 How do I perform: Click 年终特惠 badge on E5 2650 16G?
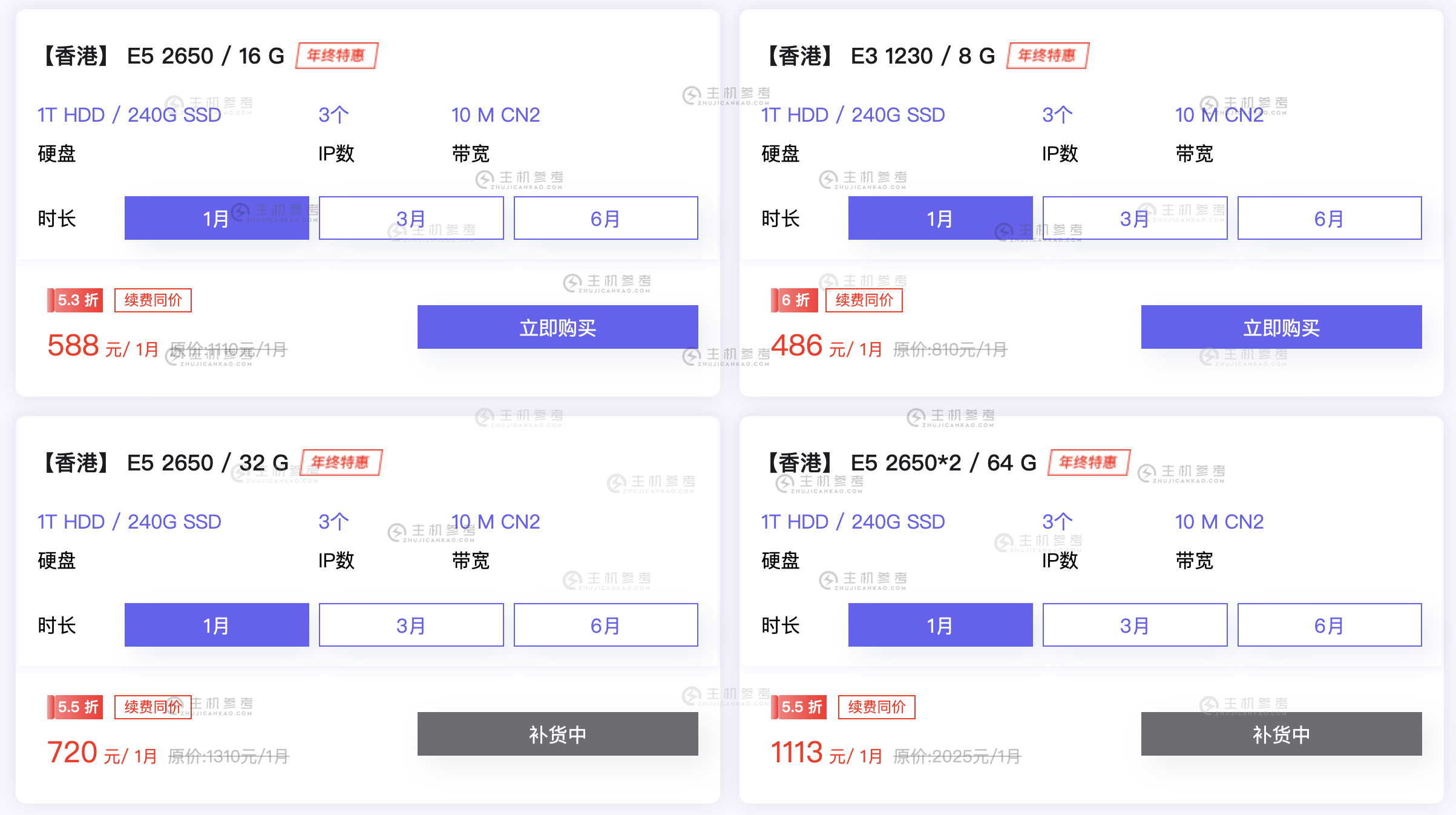pos(336,56)
